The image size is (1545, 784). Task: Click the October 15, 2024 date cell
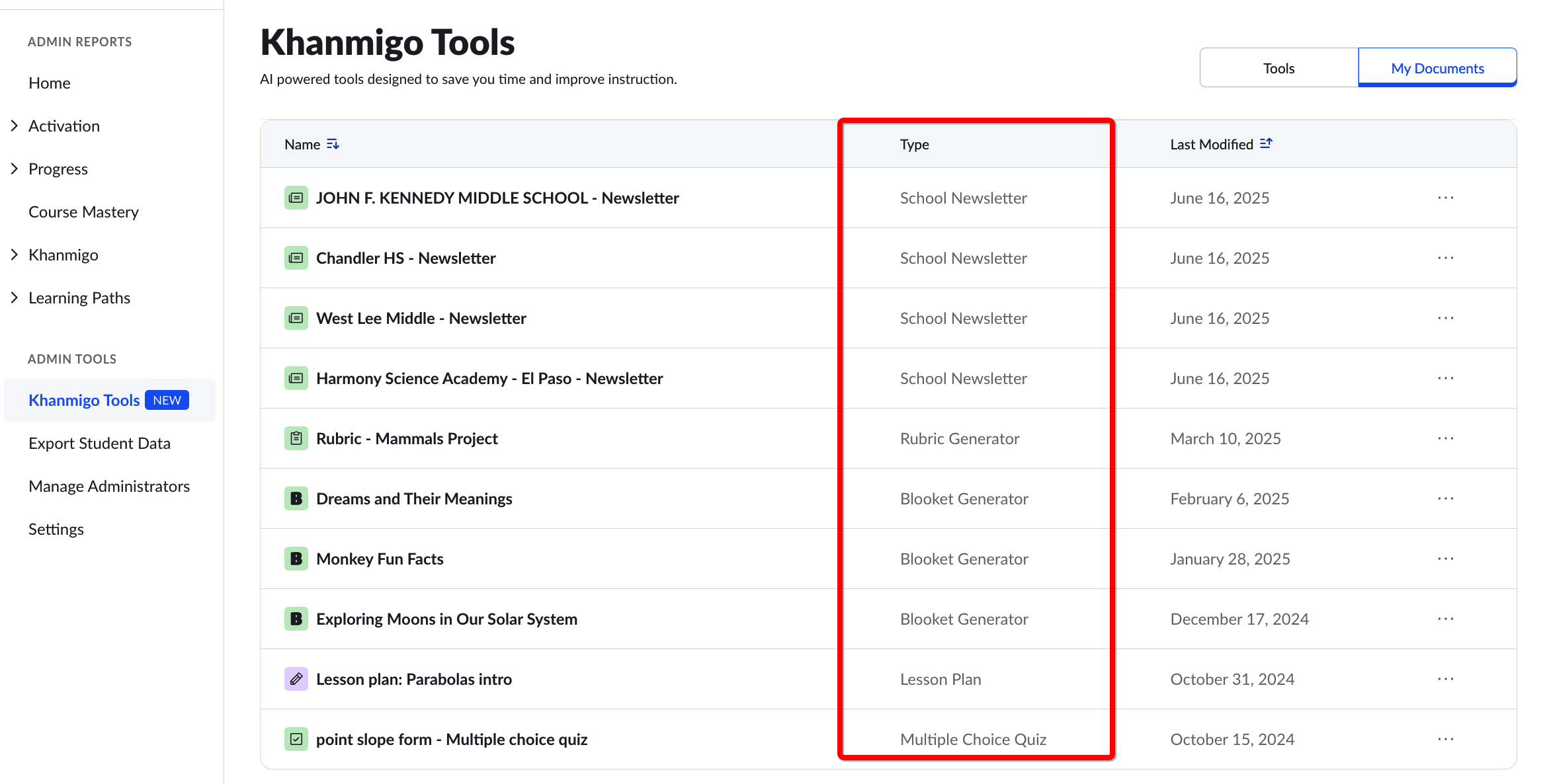1232,739
